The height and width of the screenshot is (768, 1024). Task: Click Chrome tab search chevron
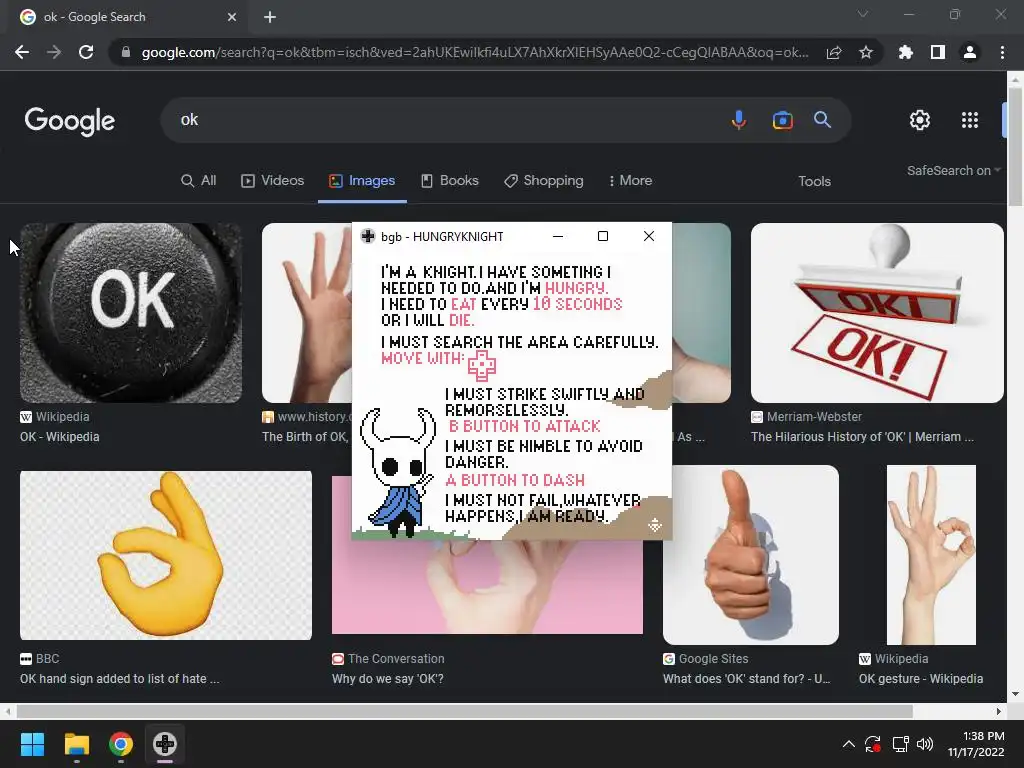pos(863,14)
